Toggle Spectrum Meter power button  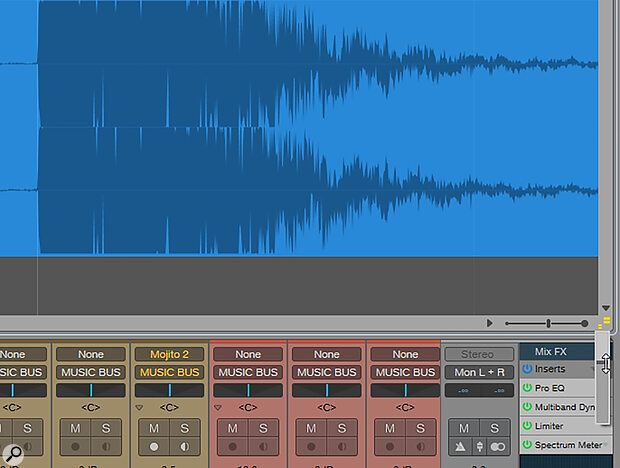coord(527,445)
